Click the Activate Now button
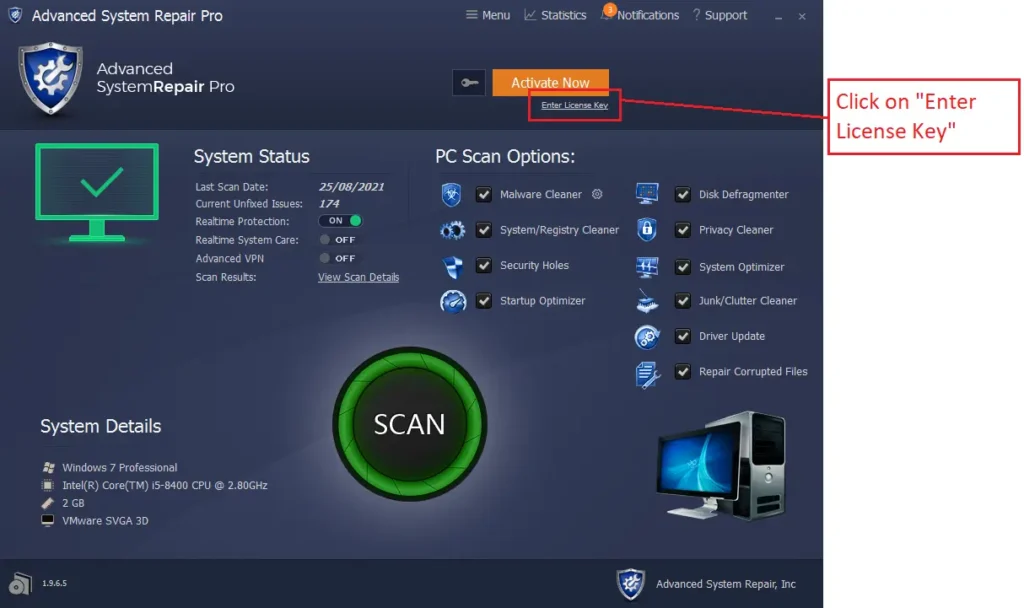1024x608 pixels. point(551,83)
